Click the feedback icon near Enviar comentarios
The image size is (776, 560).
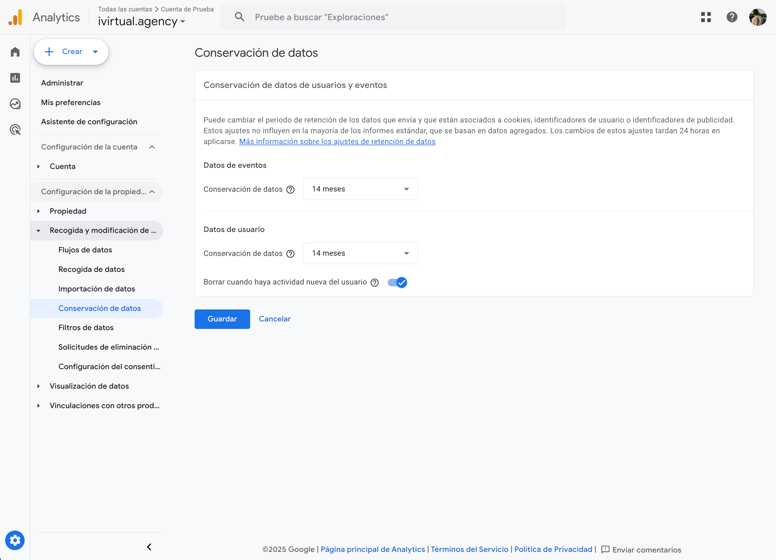pyautogui.click(x=605, y=550)
